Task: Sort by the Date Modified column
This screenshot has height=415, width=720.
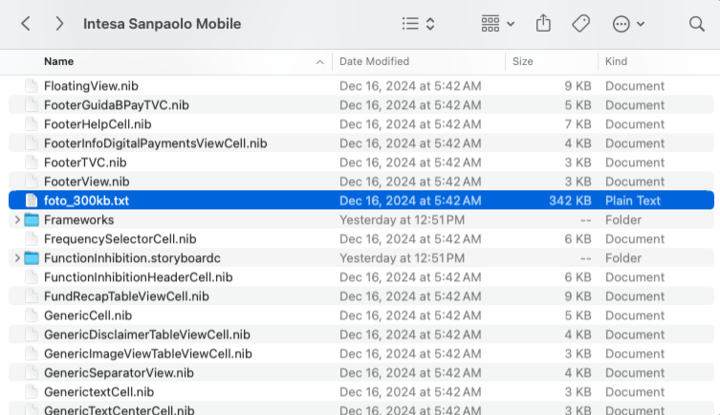Action: coord(374,62)
